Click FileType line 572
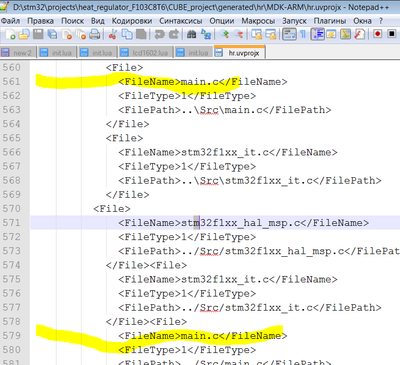Image resolution: width=400 pixels, height=365 pixels. pos(187,237)
